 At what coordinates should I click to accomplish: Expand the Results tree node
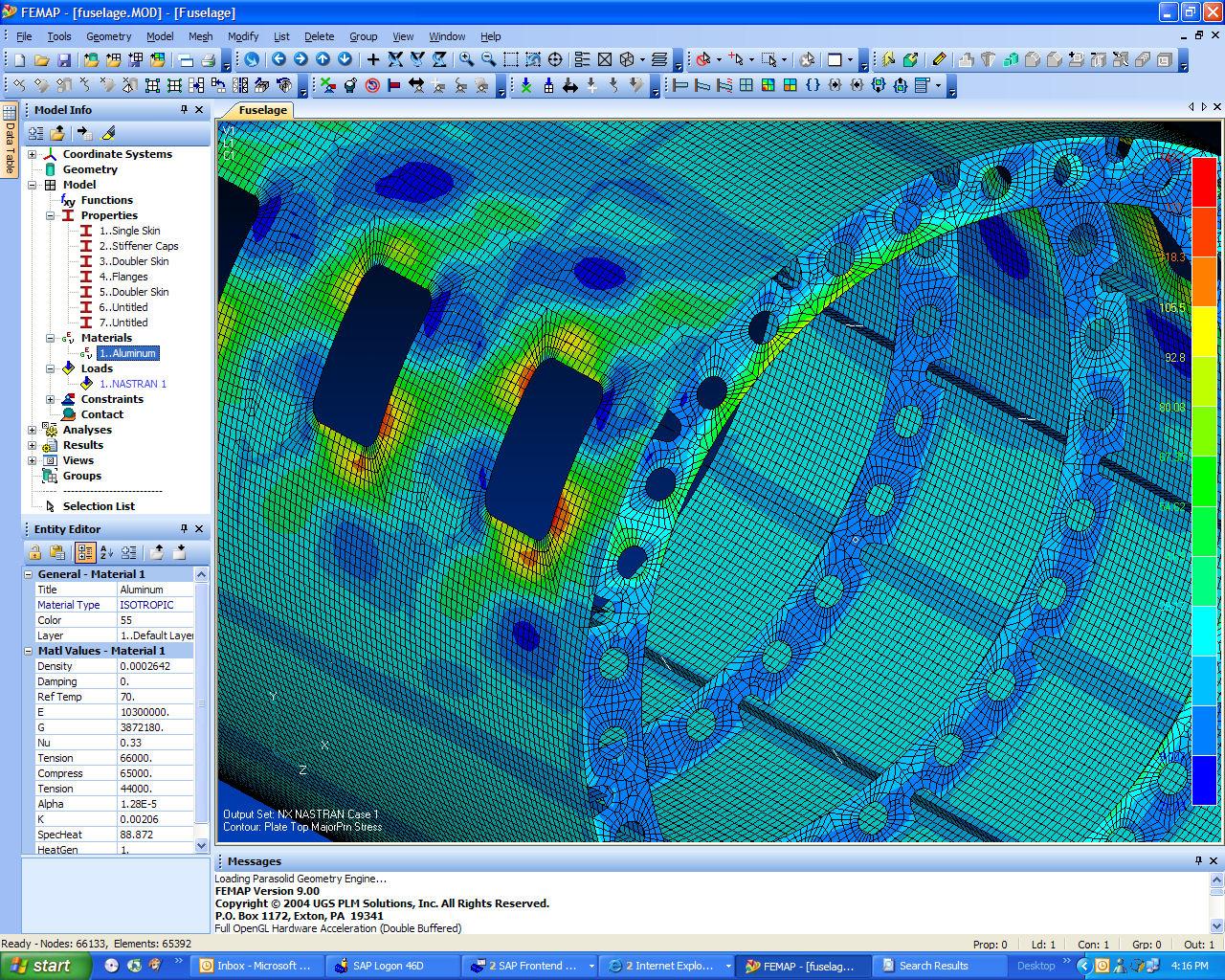(x=33, y=445)
